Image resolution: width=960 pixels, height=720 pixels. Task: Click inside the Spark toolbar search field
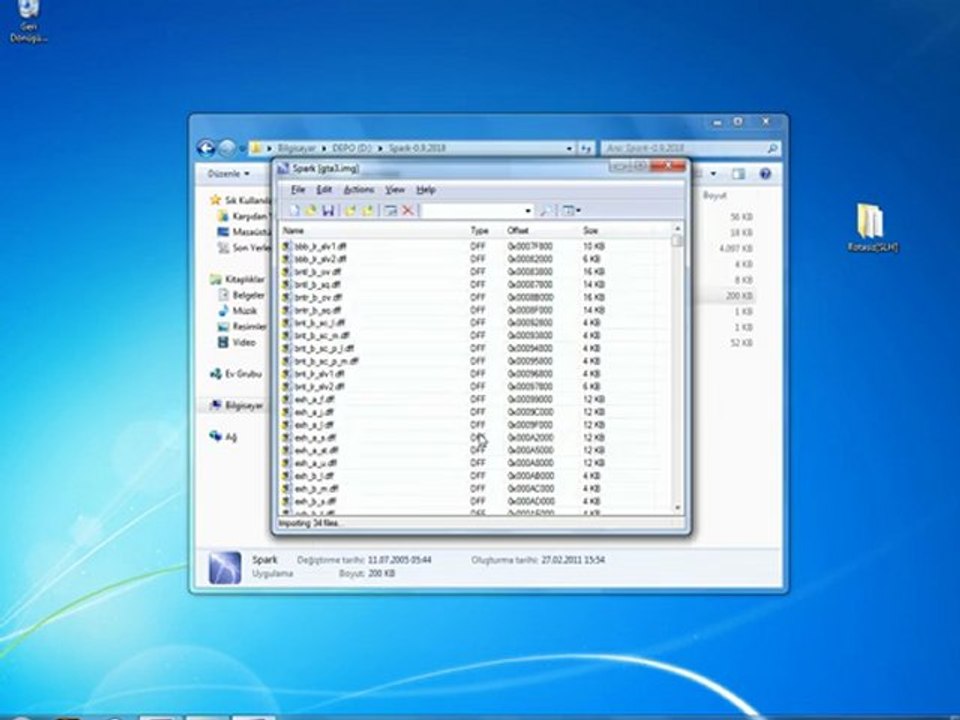(x=472, y=211)
